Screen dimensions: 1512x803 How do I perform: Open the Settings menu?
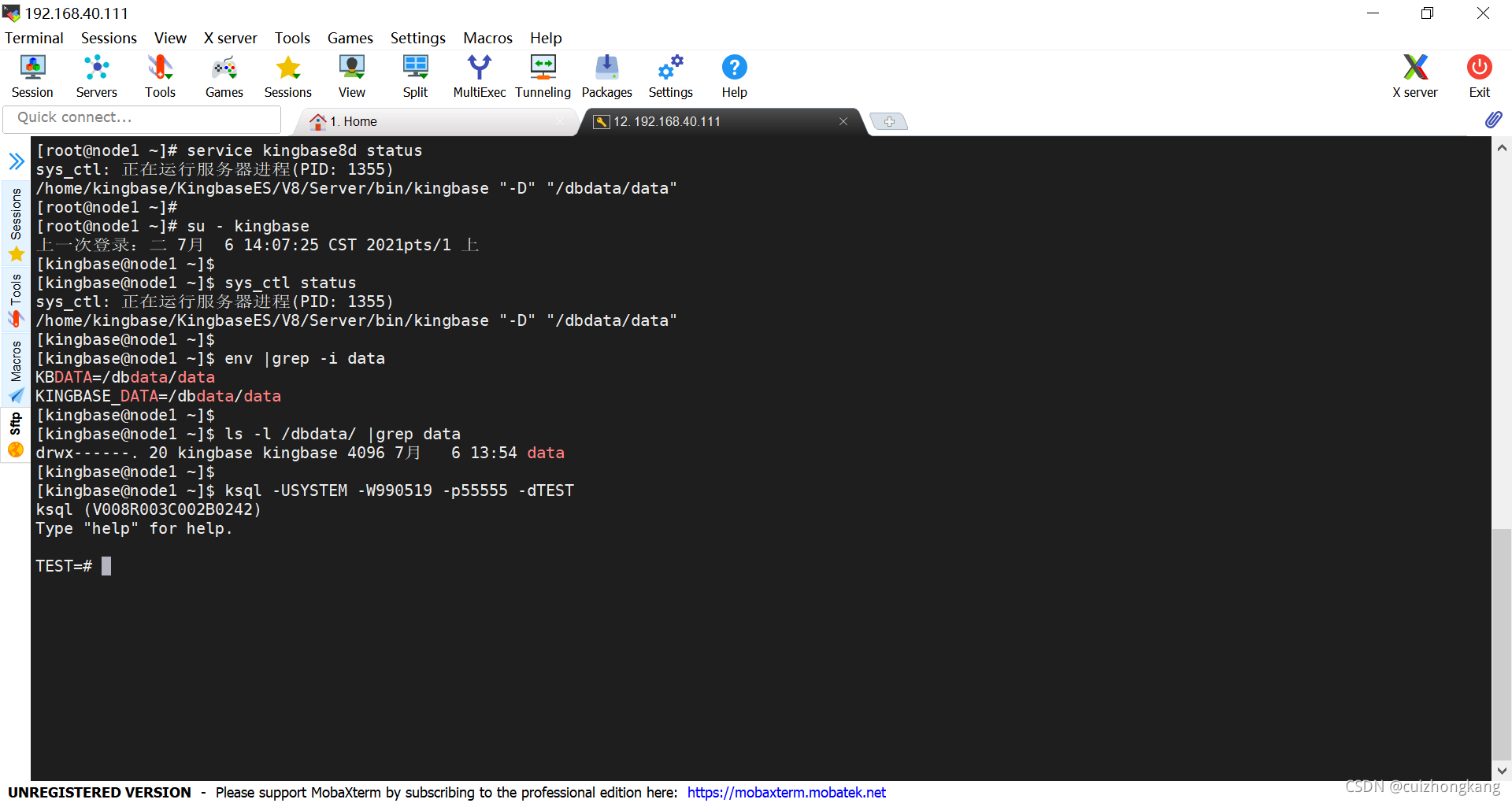[417, 38]
